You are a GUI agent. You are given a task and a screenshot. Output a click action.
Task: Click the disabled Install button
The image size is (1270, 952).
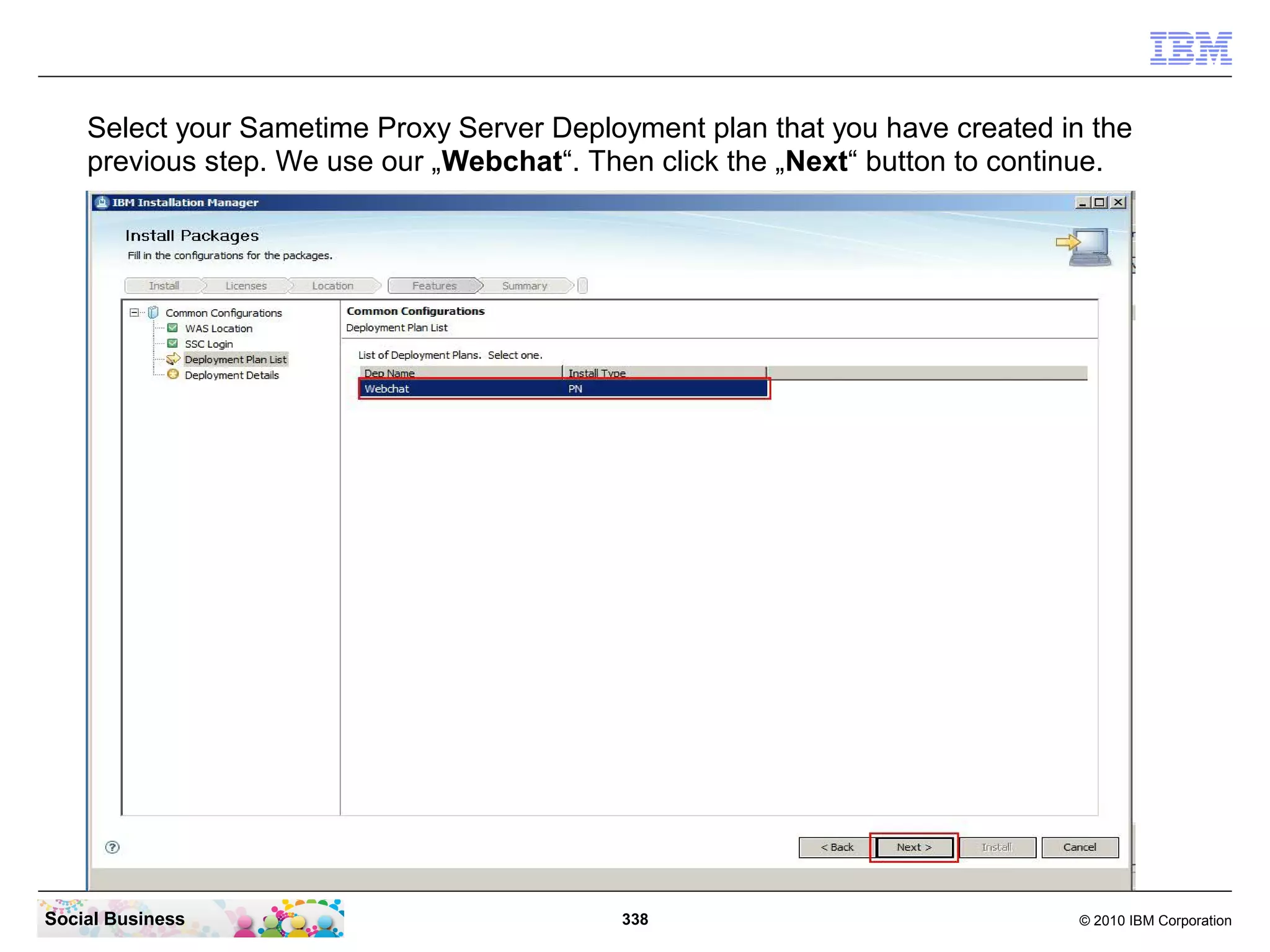point(997,847)
